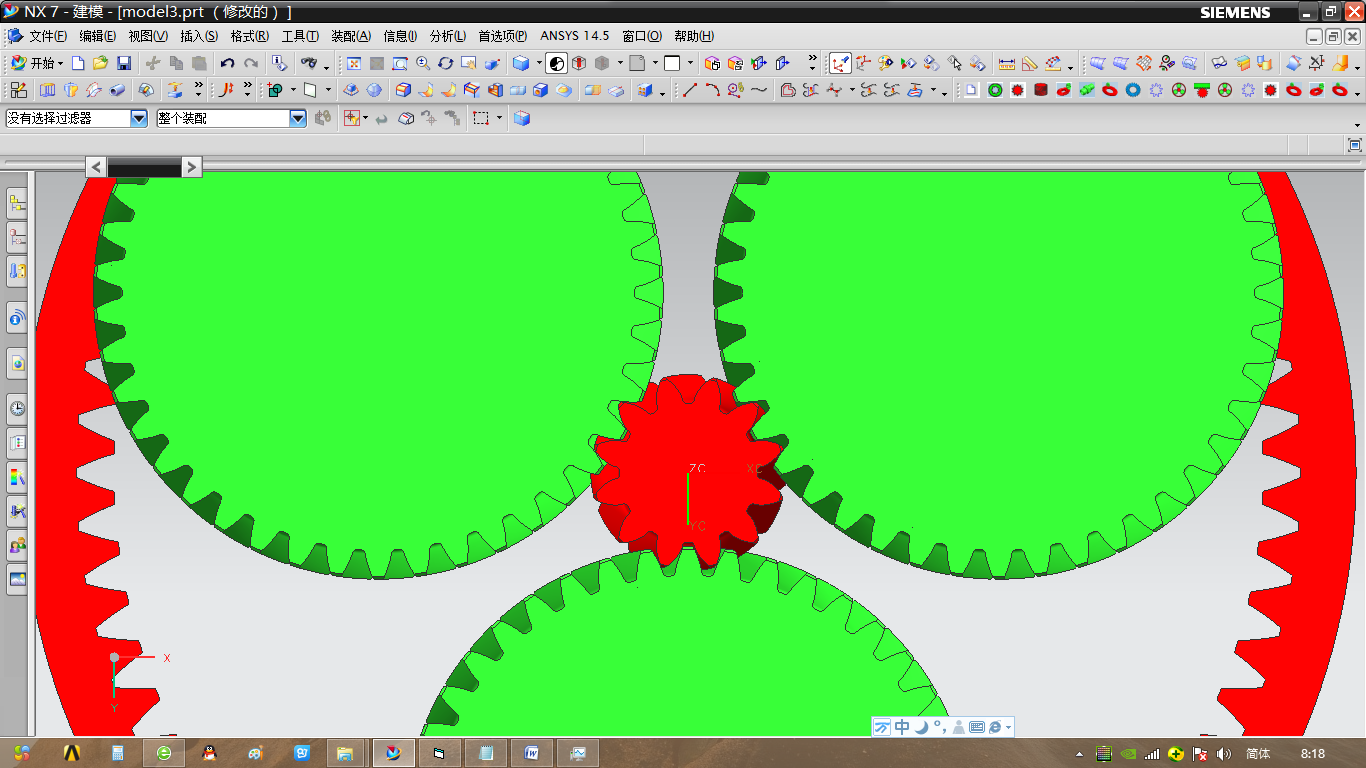Click the black scroller thumb between arrows
The width and height of the screenshot is (1366, 768).
click(144, 167)
